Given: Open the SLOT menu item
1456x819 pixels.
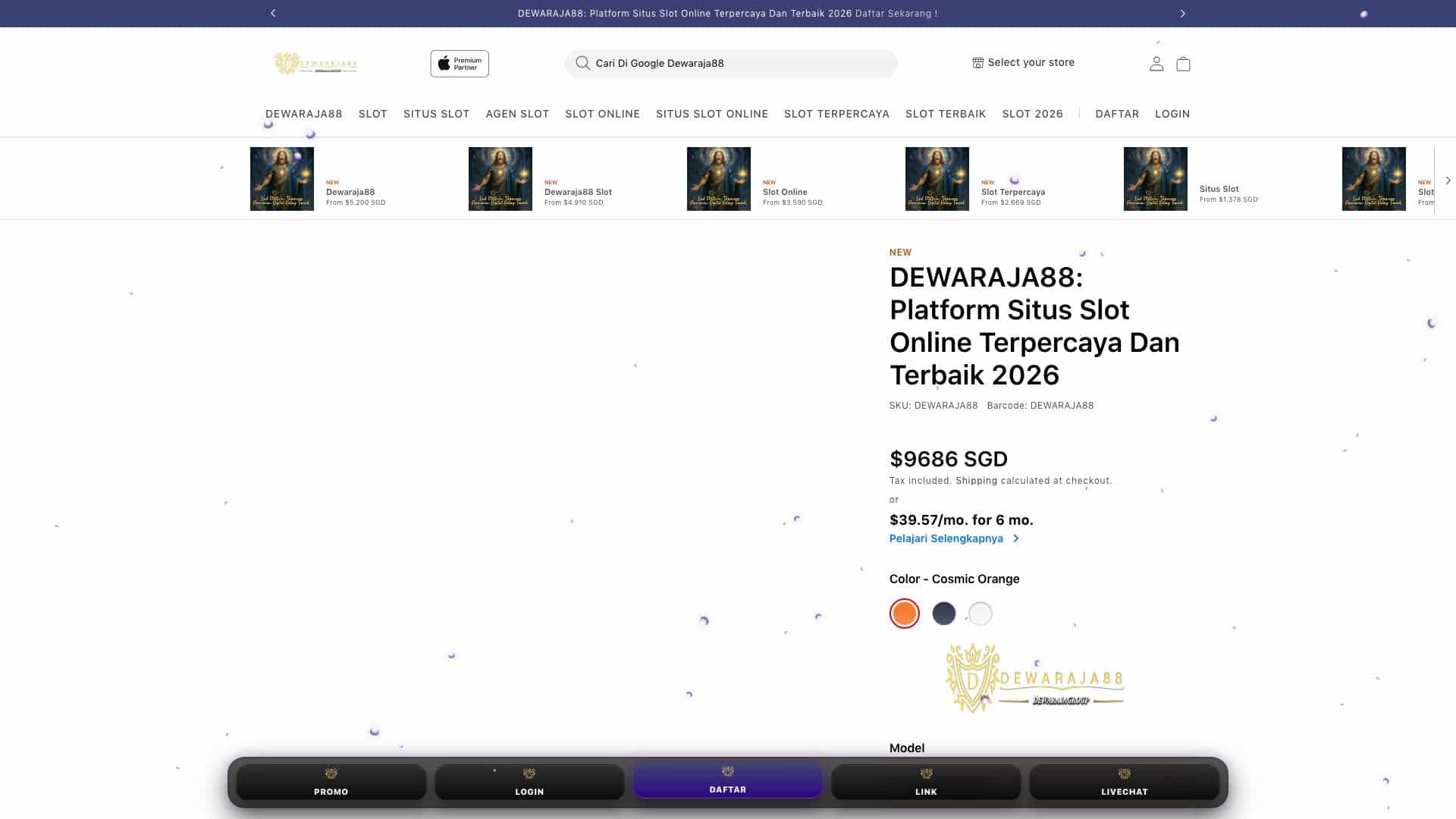Looking at the screenshot, I should pyautogui.click(x=372, y=114).
